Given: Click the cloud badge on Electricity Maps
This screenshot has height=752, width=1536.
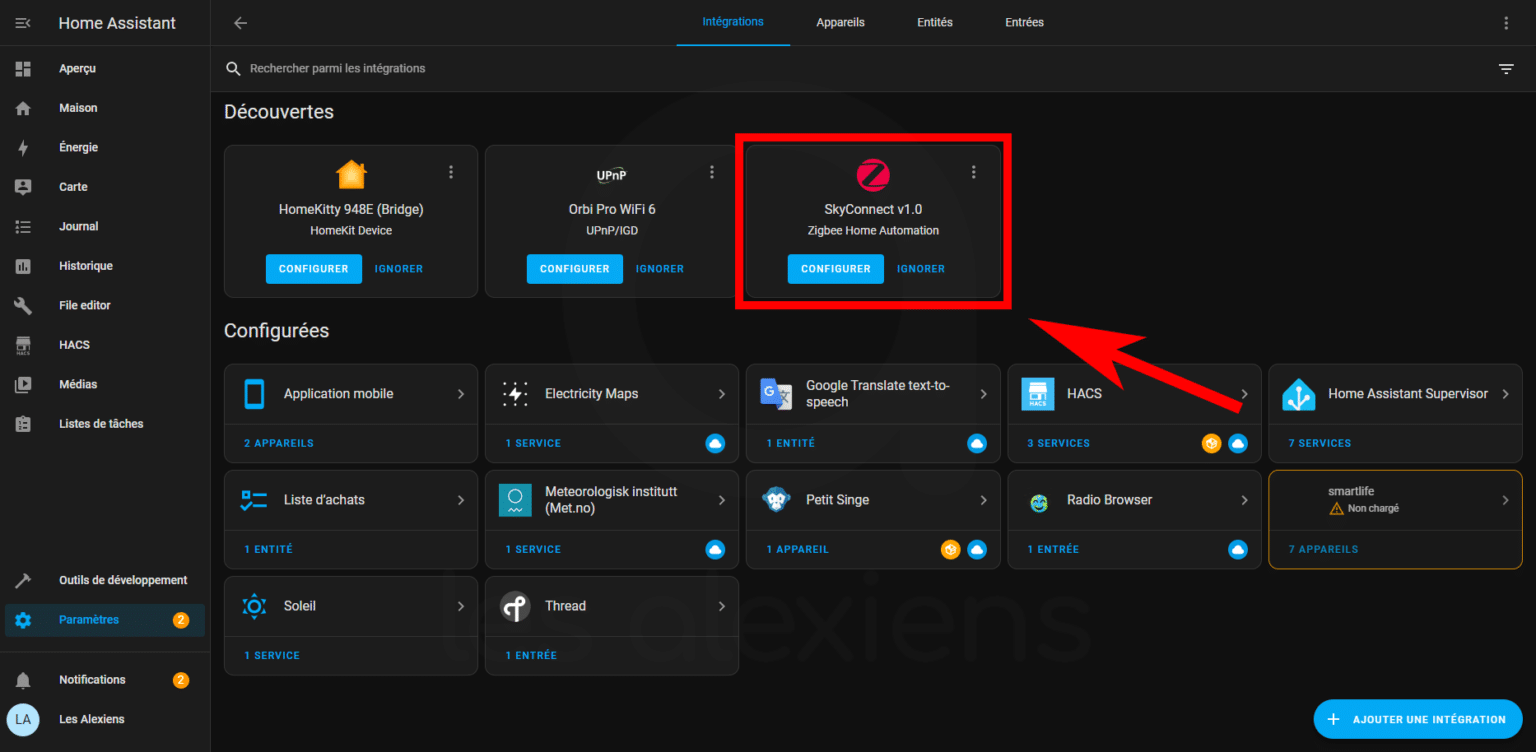Looking at the screenshot, I should click(x=715, y=443).
